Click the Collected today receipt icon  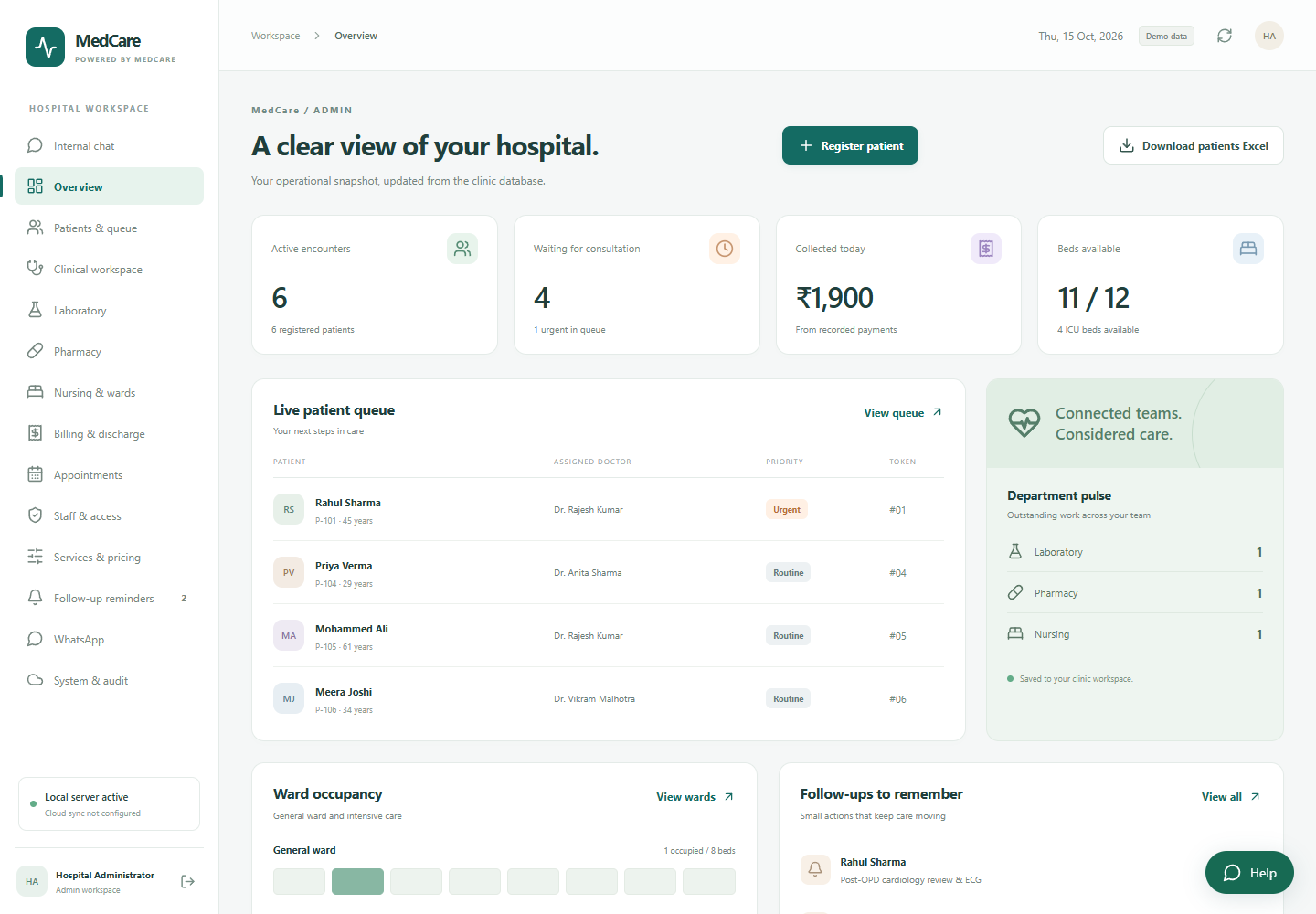pyautogui.click(x=986, y=249)
